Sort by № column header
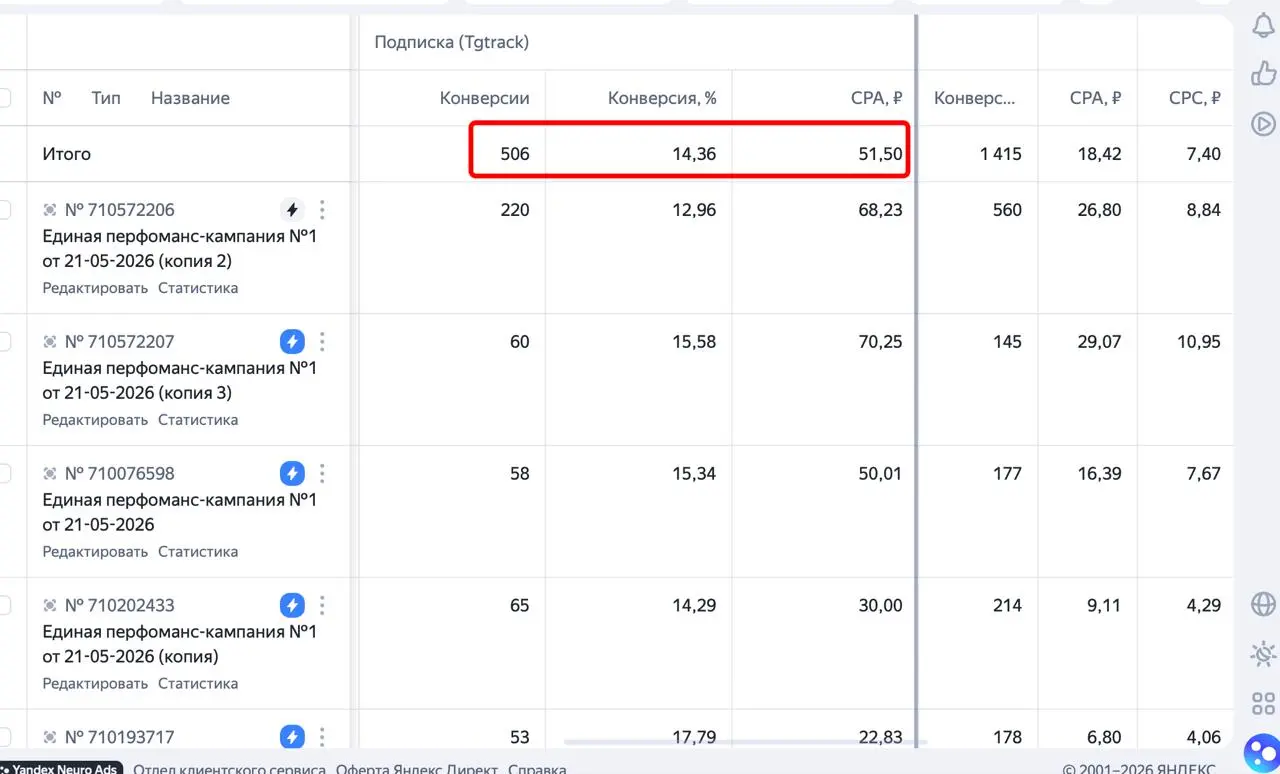 [x=52, y=98]
